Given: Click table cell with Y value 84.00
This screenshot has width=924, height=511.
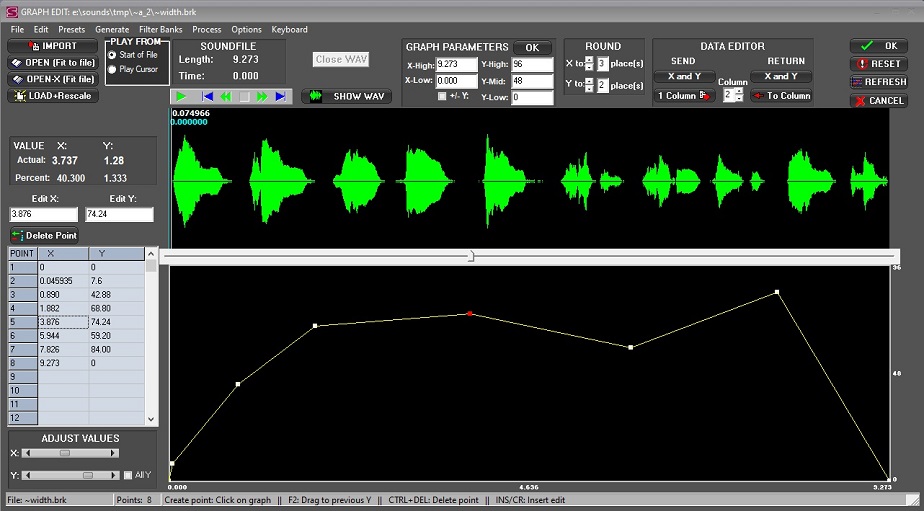Looking at the screenshot, I should 117,350.
